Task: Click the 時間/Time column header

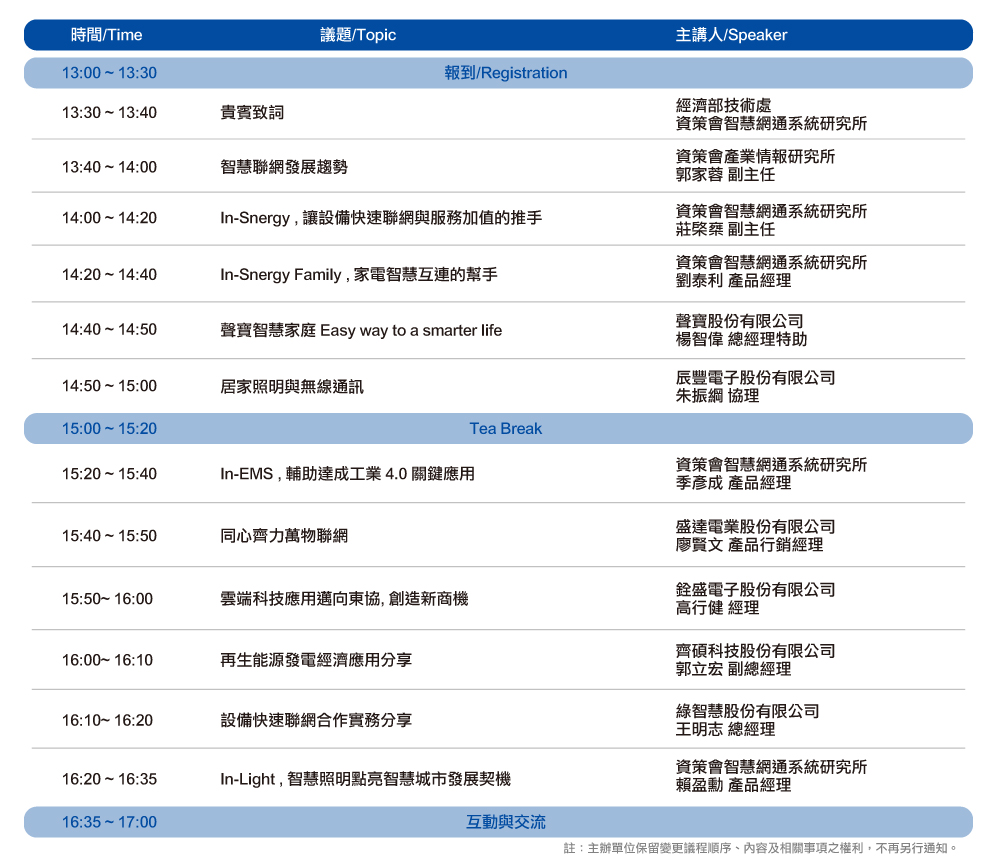Action: pos(107,35)
